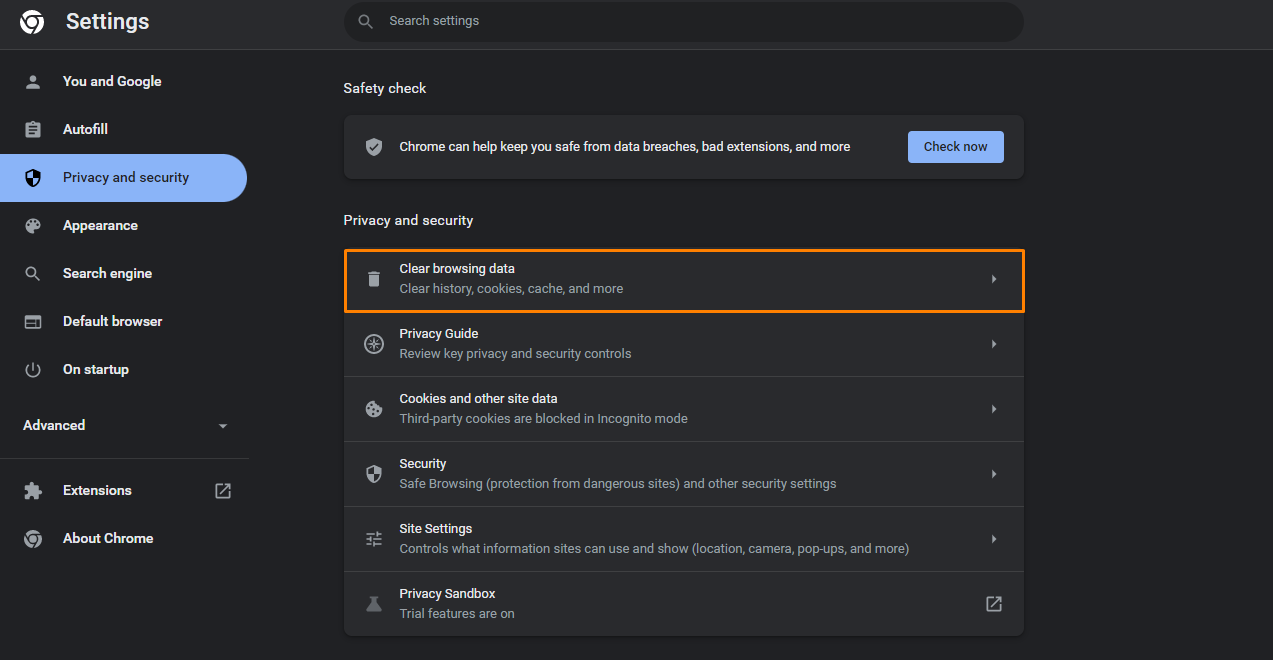The image size is (1273, 660).
Task: Click the clipboard icon for Autofill
Action: click(33, 130)
